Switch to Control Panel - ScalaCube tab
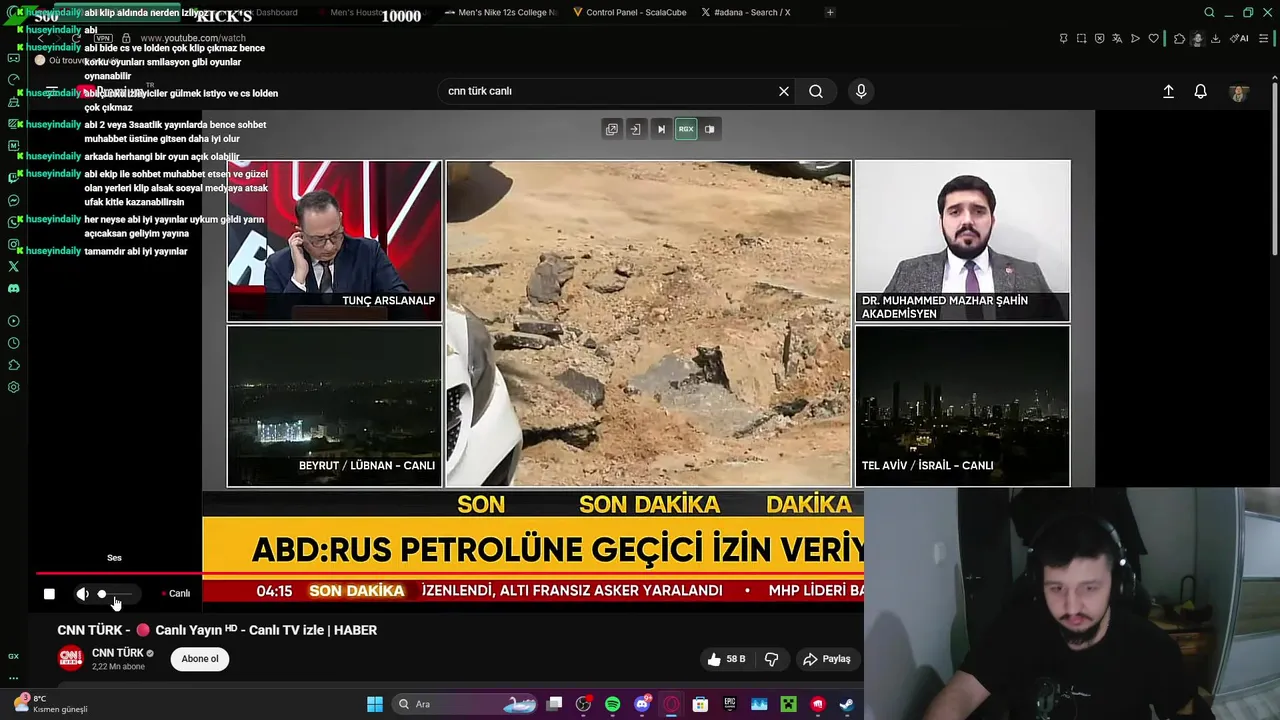1280x720 pixels. pos(630,12)
